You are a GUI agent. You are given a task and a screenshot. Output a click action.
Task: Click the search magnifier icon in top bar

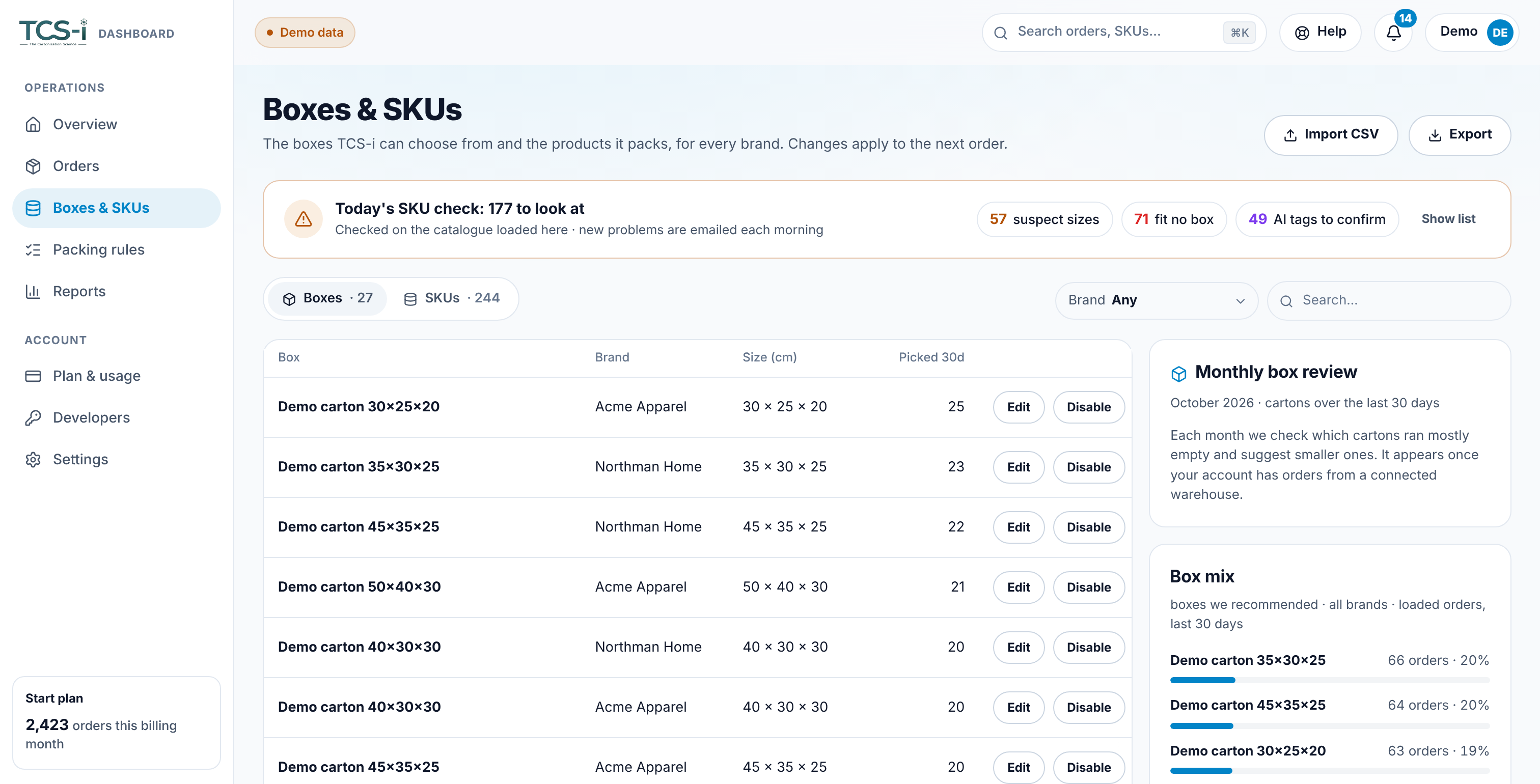[x=1000, y=32]
